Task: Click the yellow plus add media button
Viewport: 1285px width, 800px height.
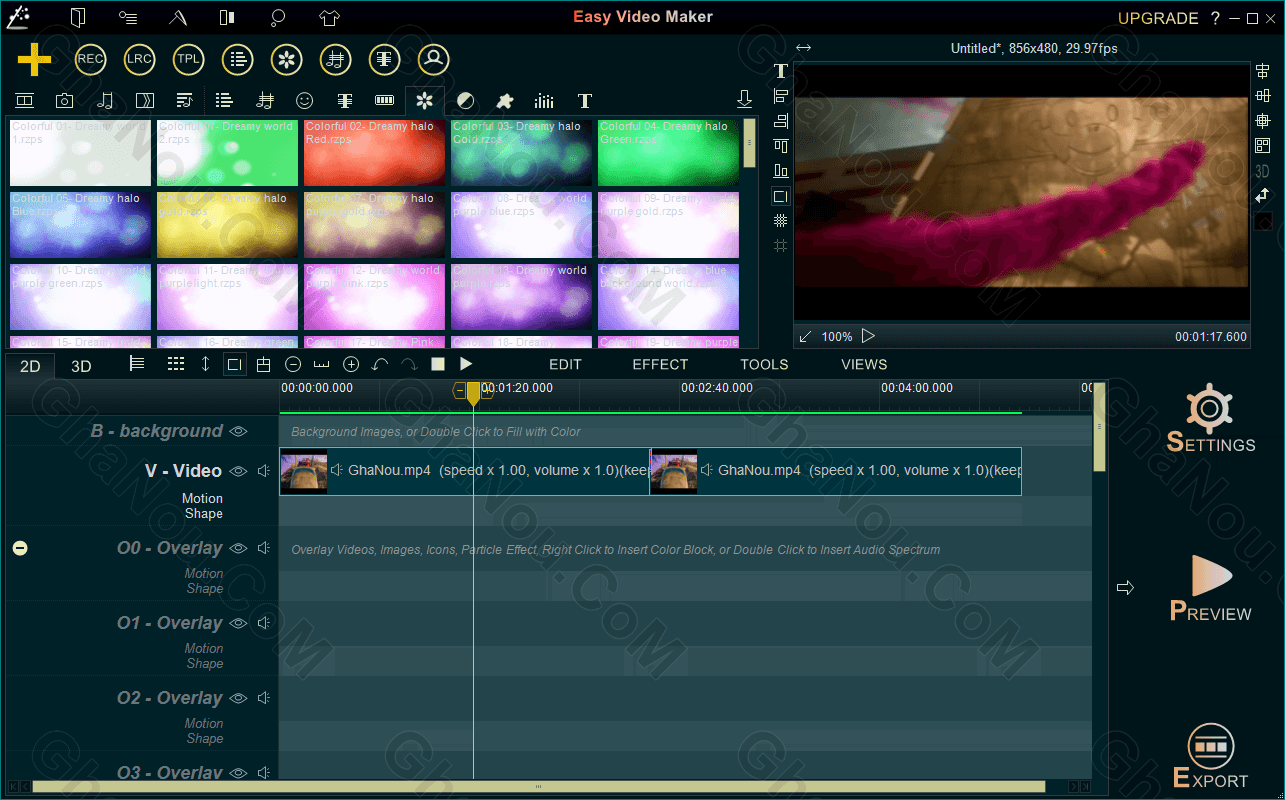Action: [x=34, y=60]
